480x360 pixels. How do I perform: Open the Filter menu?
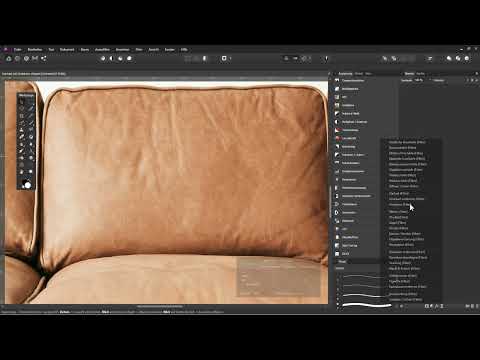139,49
